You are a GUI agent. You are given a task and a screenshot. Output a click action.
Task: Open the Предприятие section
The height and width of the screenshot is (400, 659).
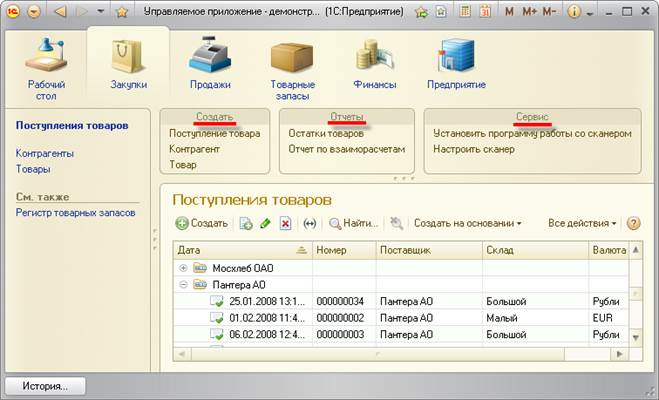pyautogui.click(x=456, y=64)
